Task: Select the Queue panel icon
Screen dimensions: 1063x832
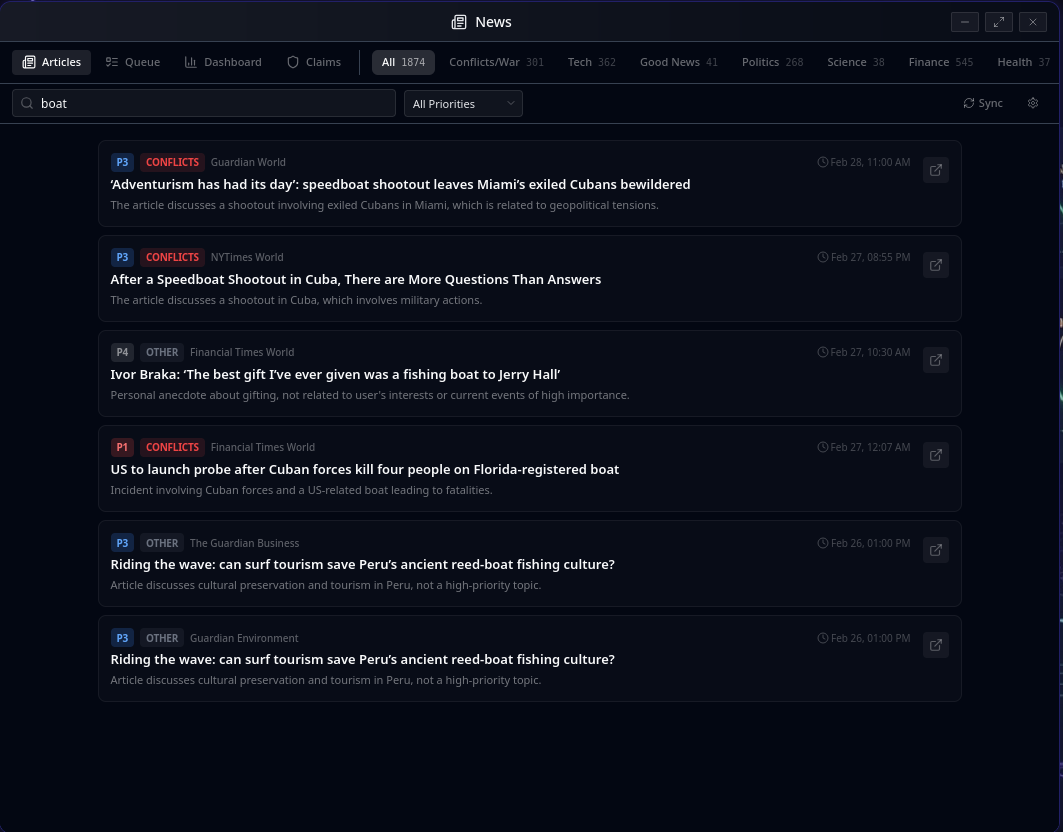Action: (111, 62)
